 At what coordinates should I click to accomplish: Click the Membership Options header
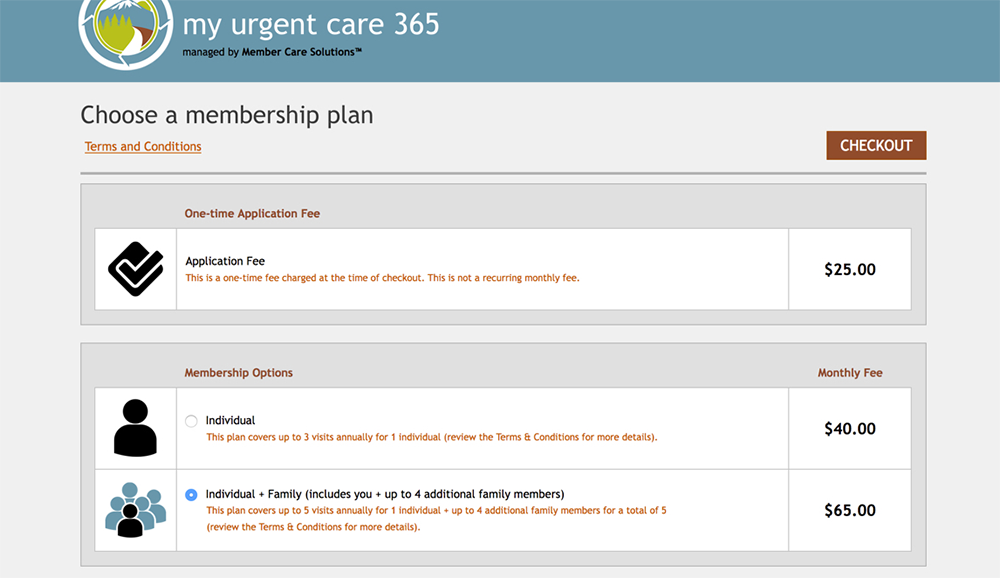coord(238,372)
